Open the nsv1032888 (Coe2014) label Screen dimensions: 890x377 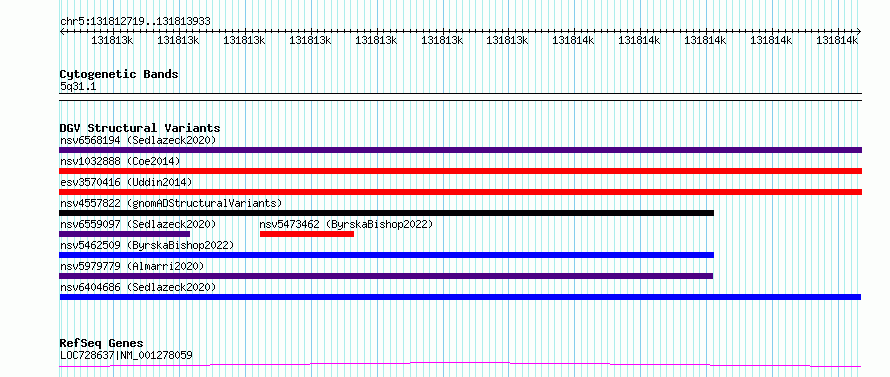click(120, 161)
